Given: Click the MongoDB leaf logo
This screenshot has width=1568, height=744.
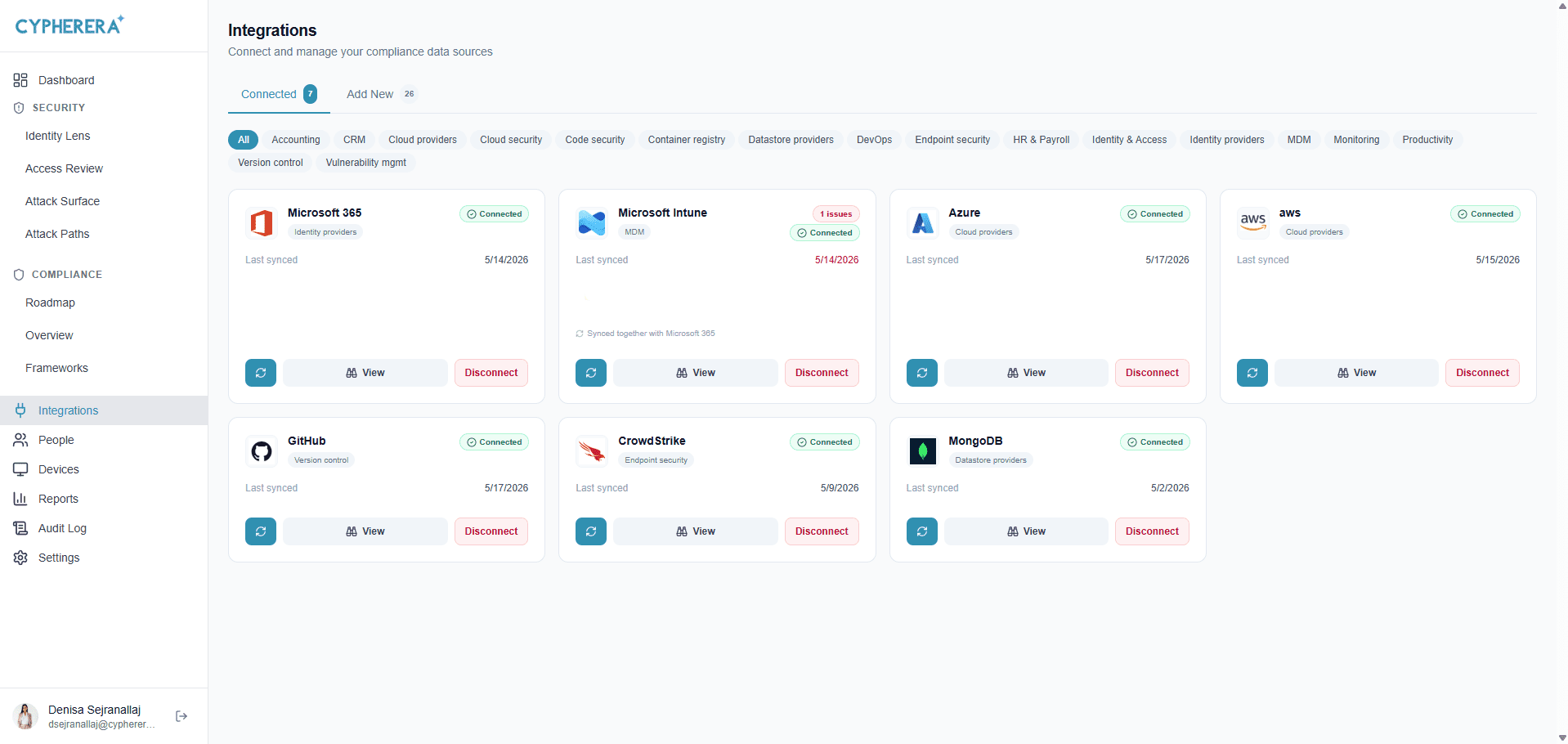Looking at the screenshot, I should [x=923, y=450].
